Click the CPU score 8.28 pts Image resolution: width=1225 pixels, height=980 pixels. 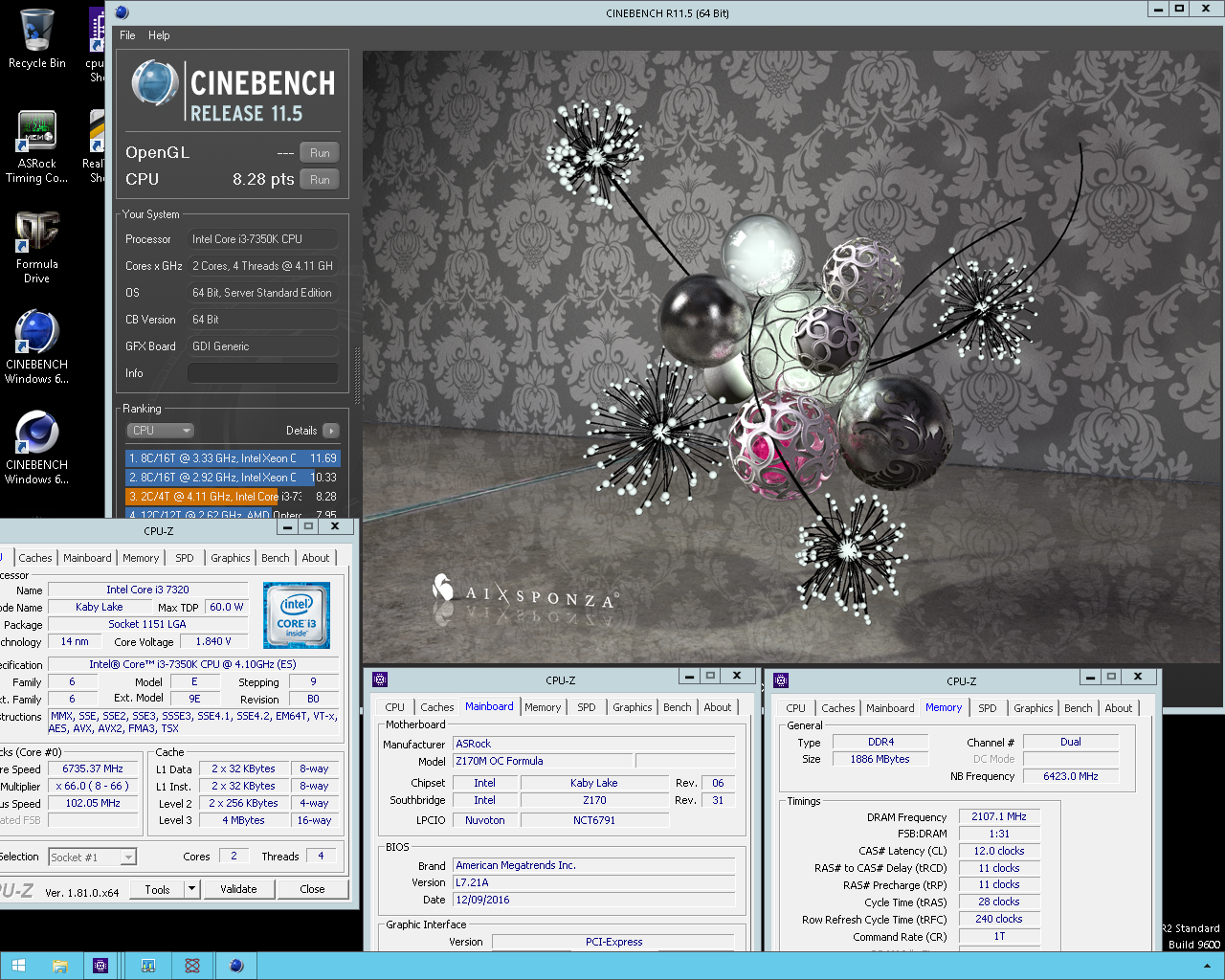tap(263, 179)
